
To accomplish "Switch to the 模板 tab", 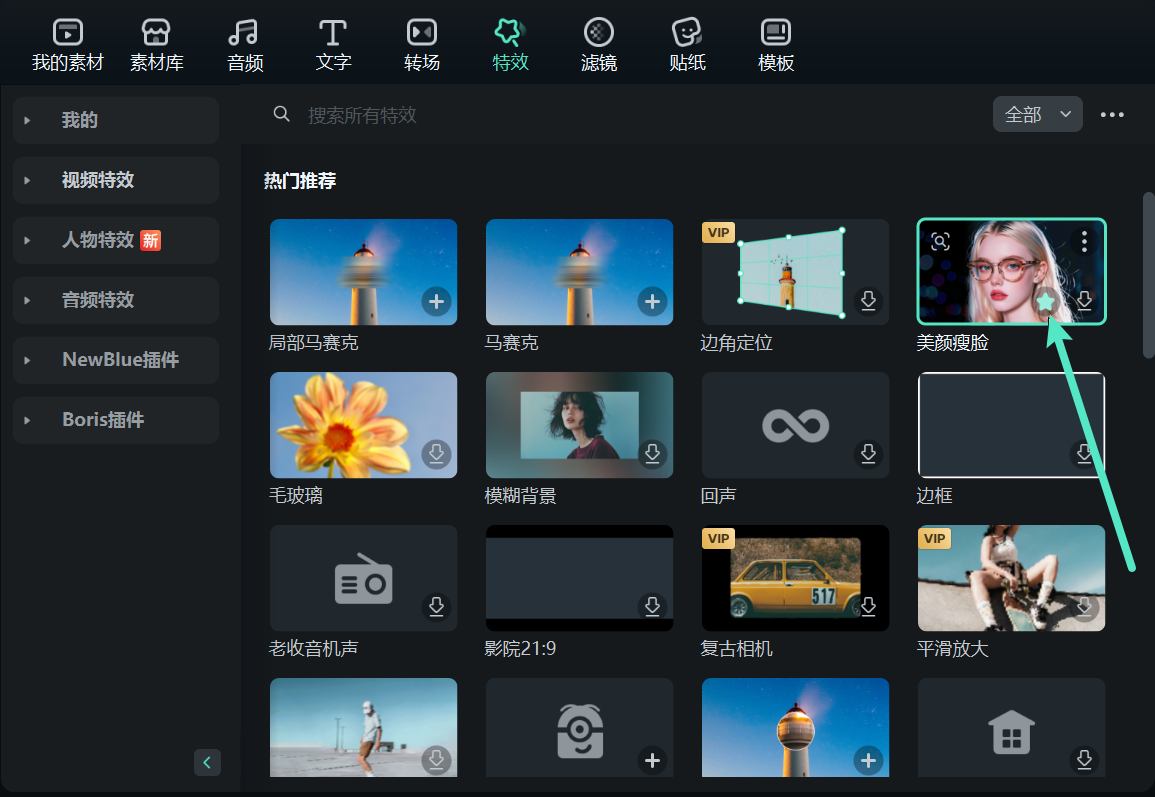I will pos(775,42).
